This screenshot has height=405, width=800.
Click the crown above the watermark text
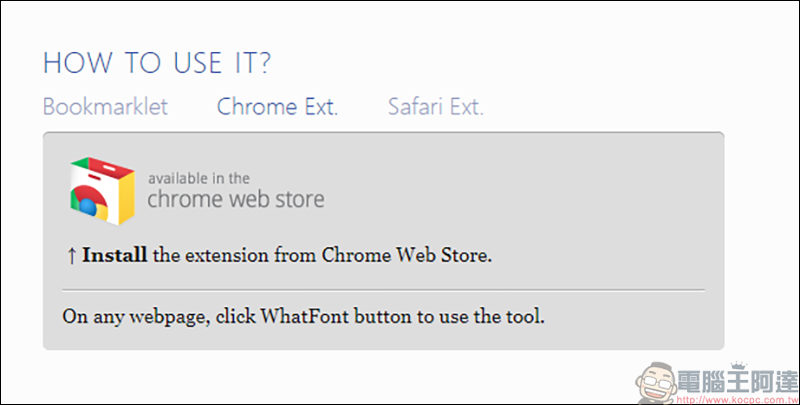[738, 366]
